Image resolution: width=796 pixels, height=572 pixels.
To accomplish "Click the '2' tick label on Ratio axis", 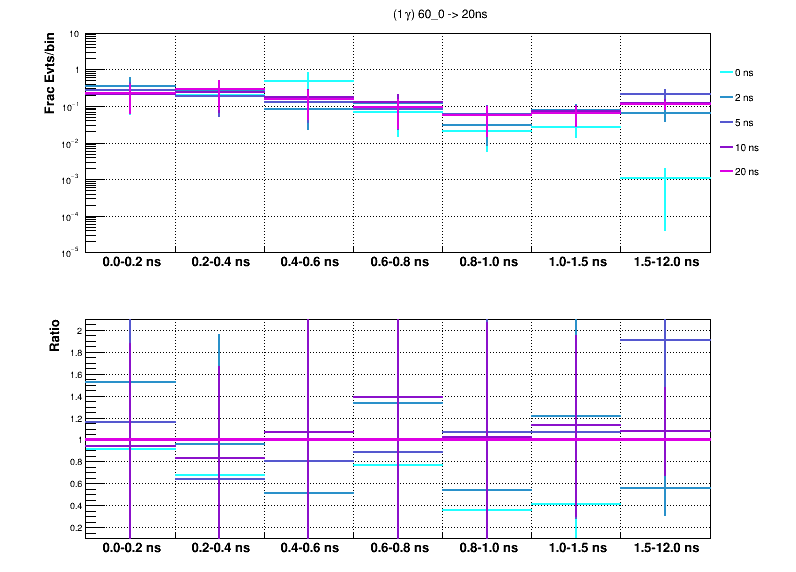I will point(77,330).
